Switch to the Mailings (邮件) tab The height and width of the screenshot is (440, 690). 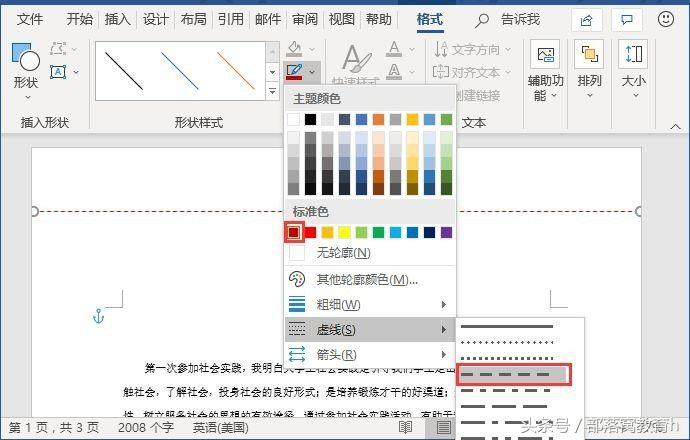pos(268,19)
